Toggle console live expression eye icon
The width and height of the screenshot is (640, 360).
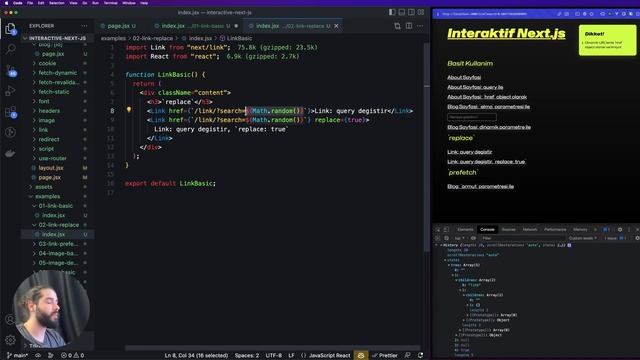click(473, 238)
